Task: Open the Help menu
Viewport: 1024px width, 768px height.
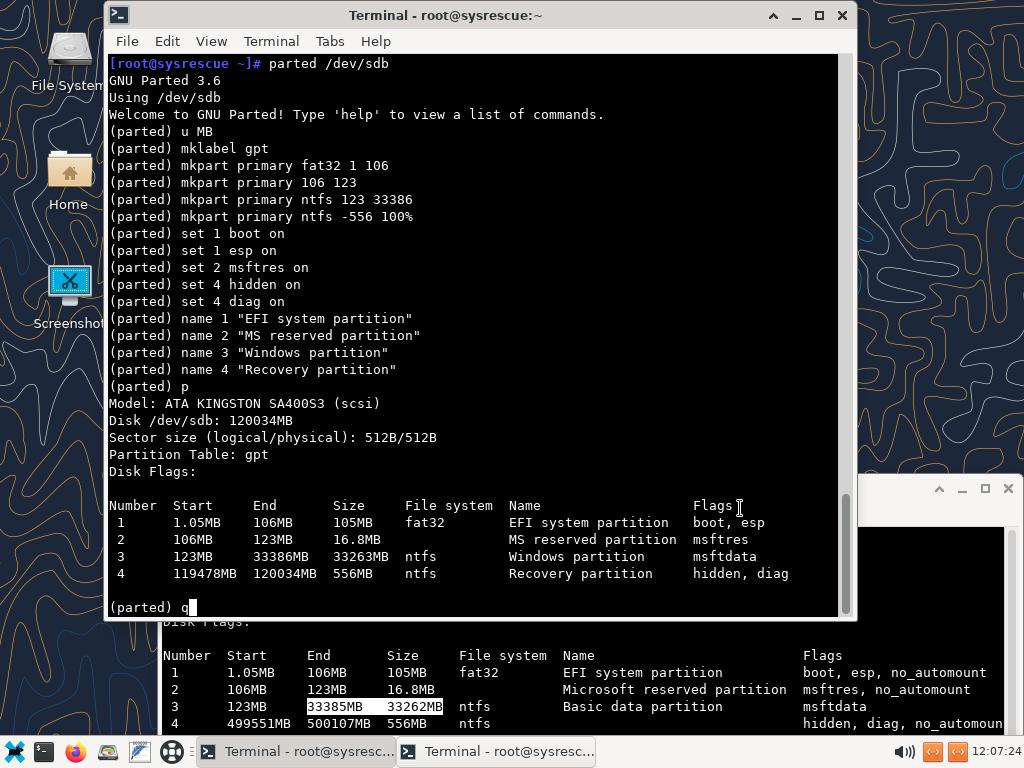Action: tap(375, 41)
